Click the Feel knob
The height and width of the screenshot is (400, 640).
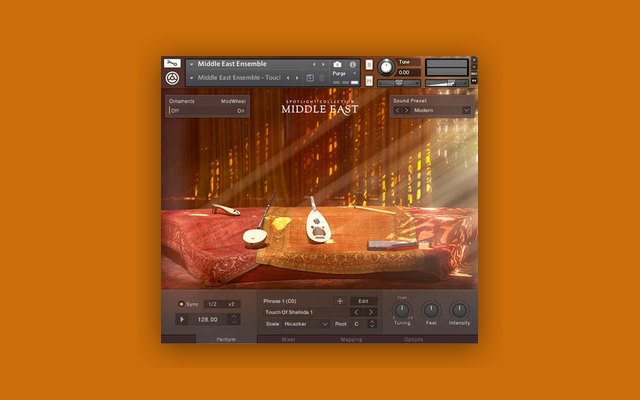point(431,311)
